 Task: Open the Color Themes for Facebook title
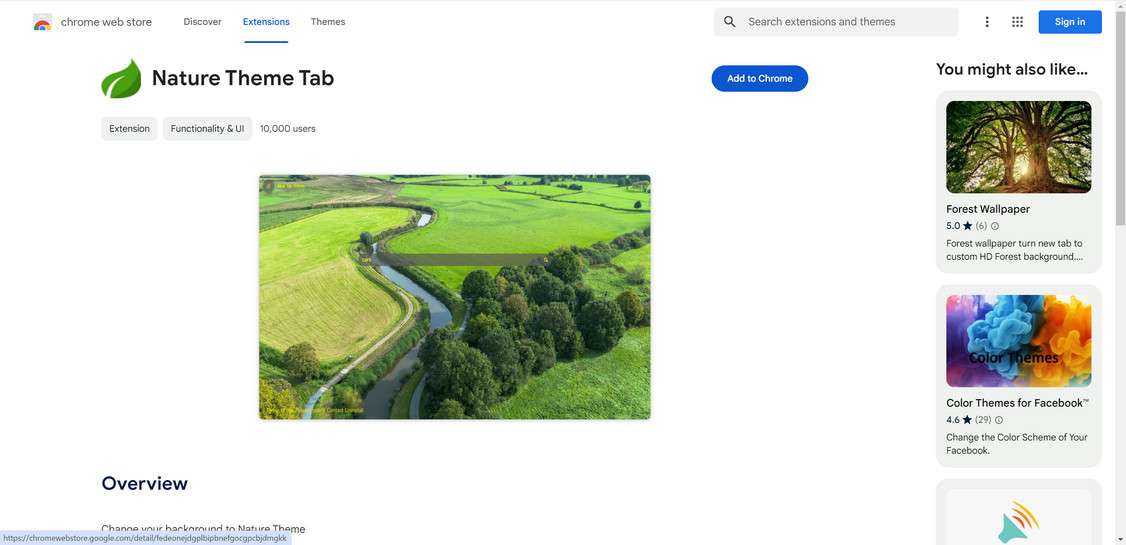pyautogui.click(x=1018, y=403)
